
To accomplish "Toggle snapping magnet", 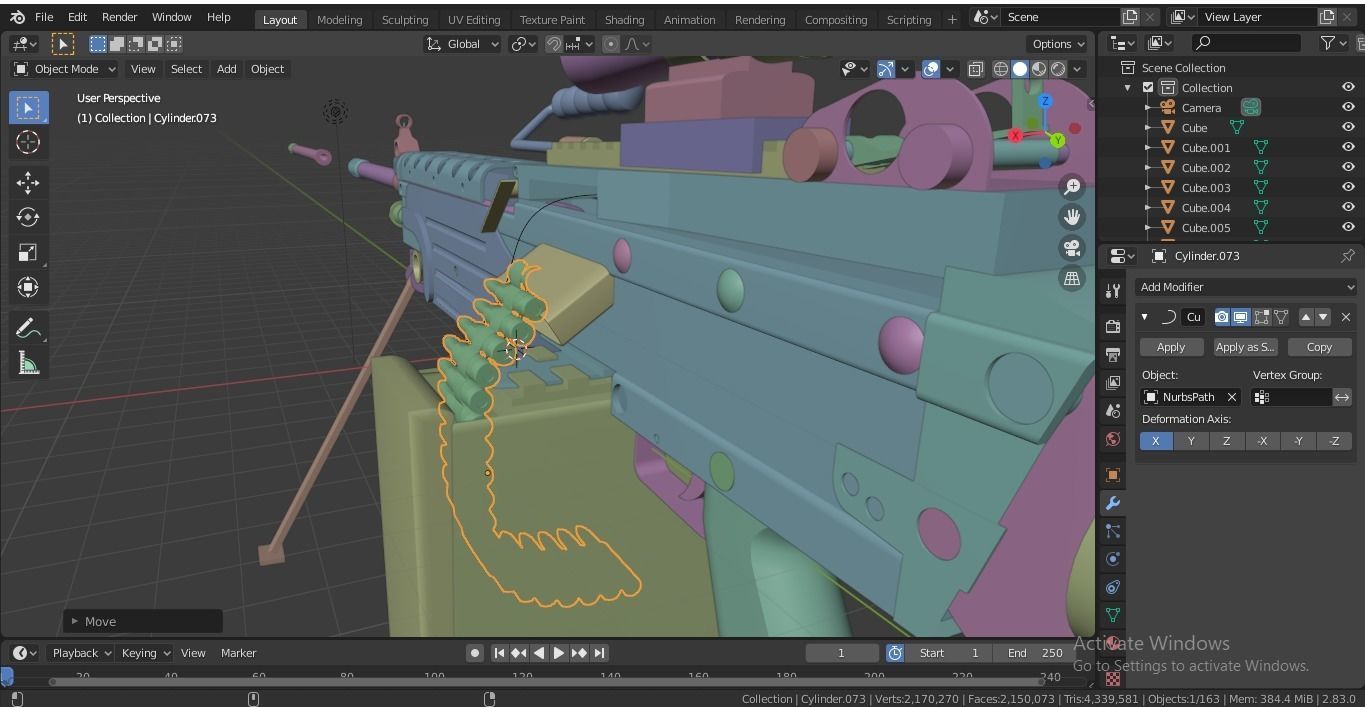I will click(553, 44).
